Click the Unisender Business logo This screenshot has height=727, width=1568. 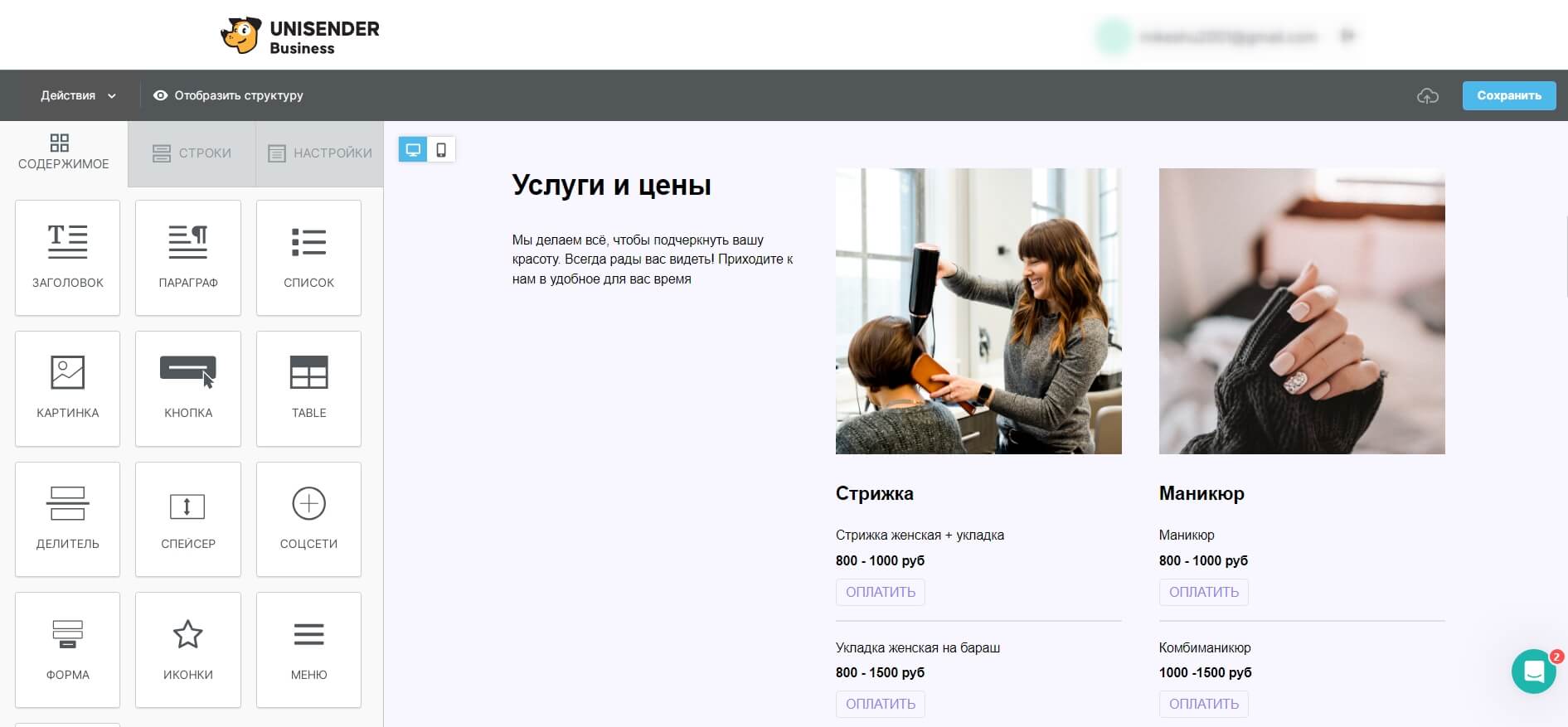click(x=300, y=36)
